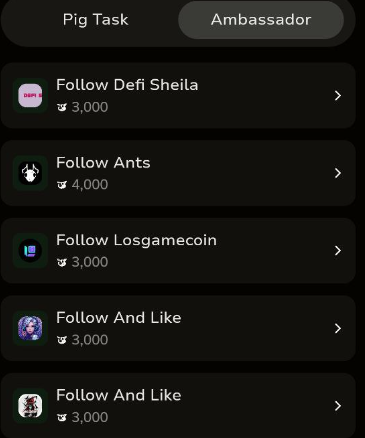Click the pink Defi Sheila app icon
Image resolution: width=365 pixels, height=438 pixels.
click(x=30, y=96)
